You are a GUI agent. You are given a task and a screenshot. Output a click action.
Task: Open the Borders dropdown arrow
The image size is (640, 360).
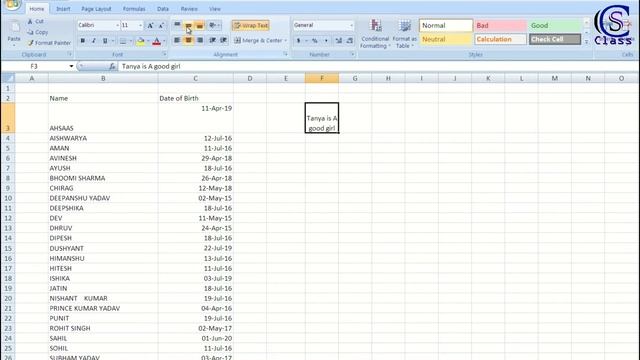click(131, 40)
